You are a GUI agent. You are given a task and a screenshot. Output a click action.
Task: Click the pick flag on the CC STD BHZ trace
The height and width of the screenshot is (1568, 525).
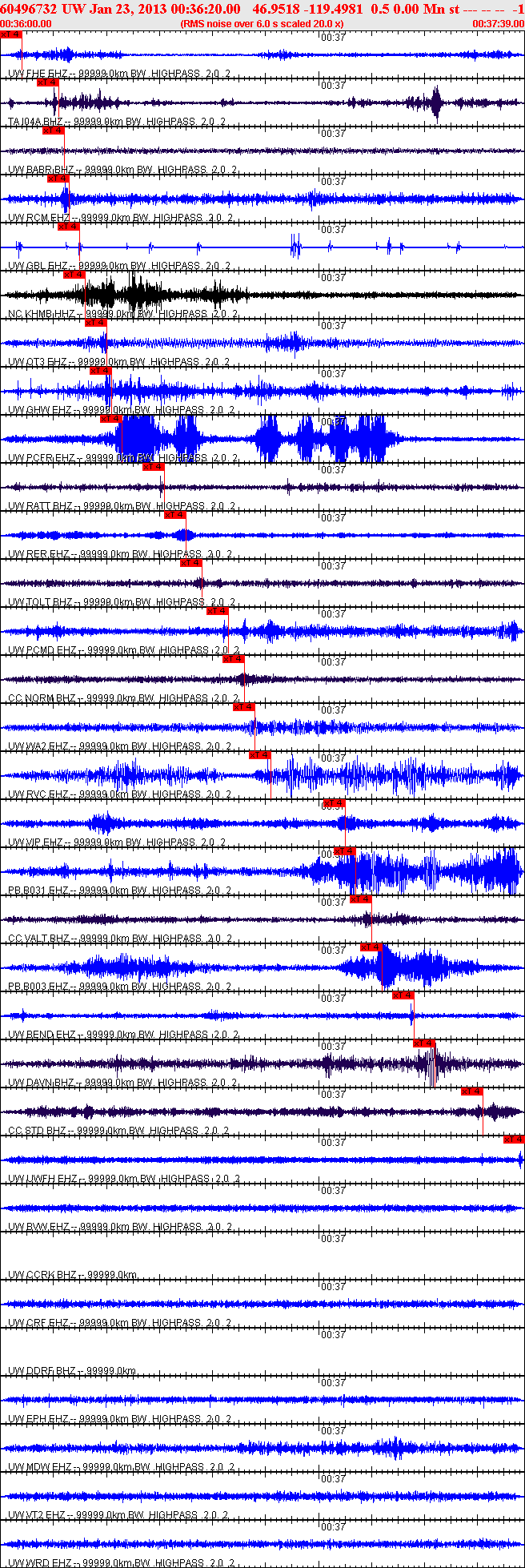pos(472,1092)
